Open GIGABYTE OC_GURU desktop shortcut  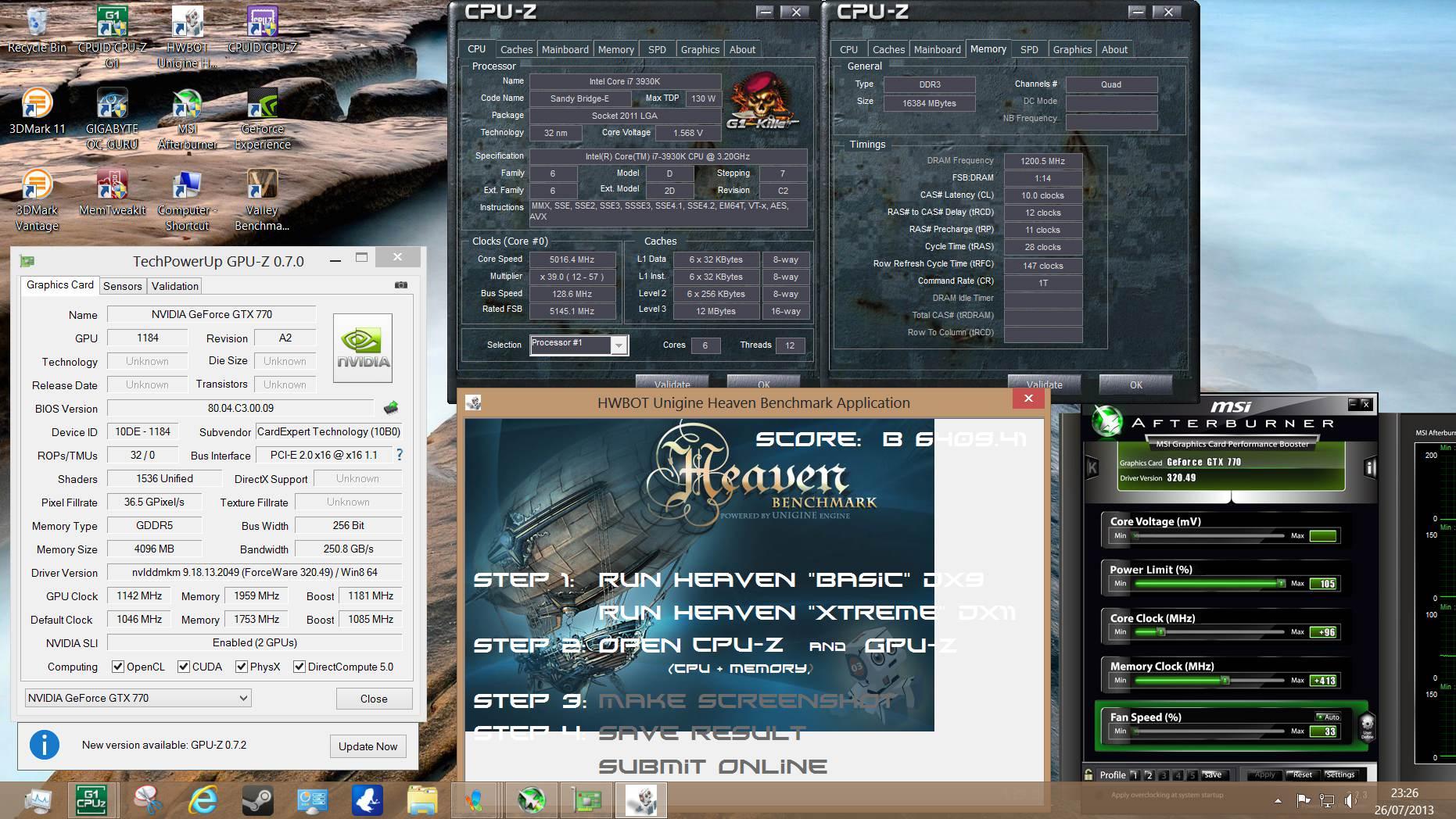(x=112, y=119)
